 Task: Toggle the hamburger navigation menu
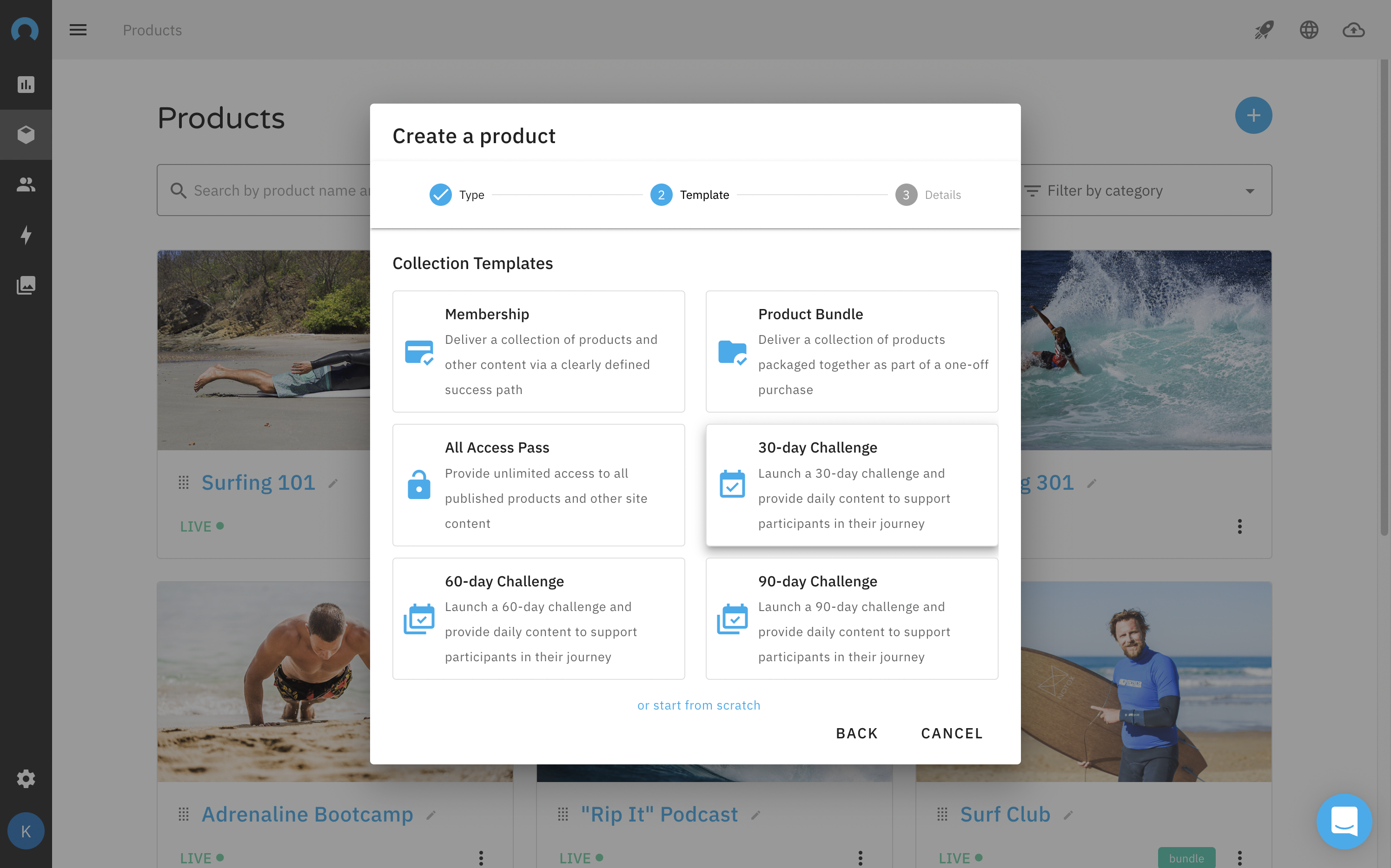[78, 30]
